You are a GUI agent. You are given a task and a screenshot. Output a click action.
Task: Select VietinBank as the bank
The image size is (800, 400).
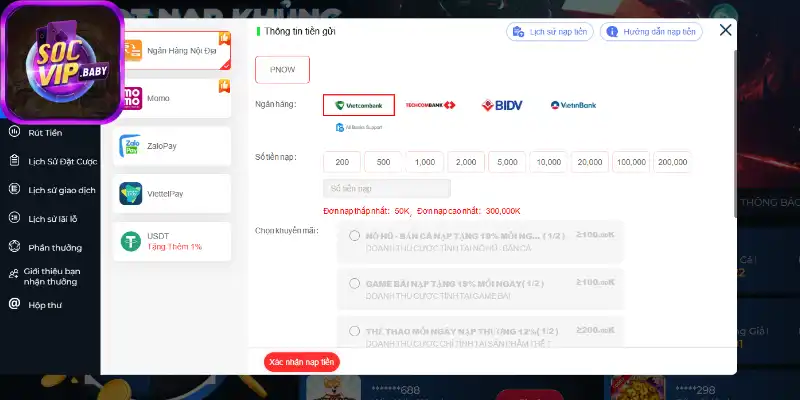pyautogui.click(x=573, y=105)
